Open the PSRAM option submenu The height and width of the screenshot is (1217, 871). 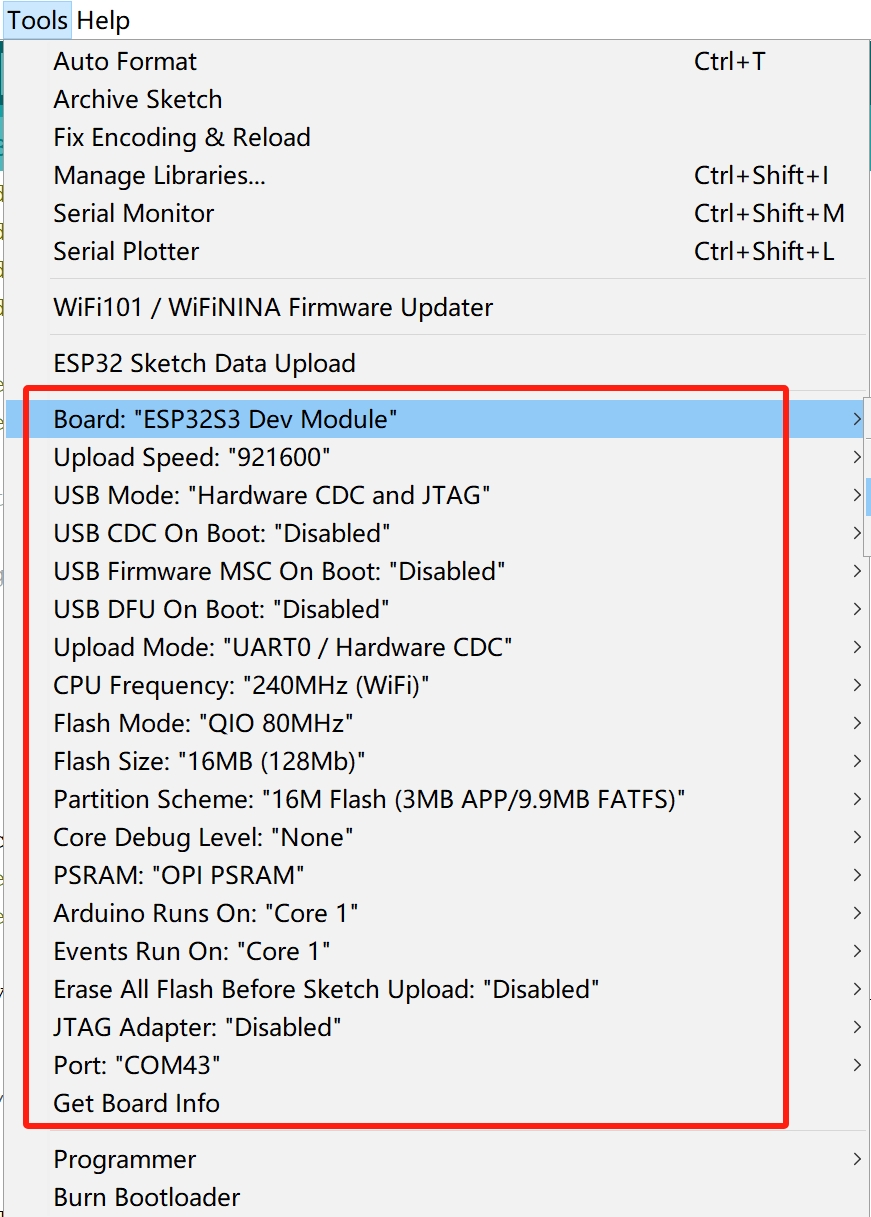[x=436, y=876]
